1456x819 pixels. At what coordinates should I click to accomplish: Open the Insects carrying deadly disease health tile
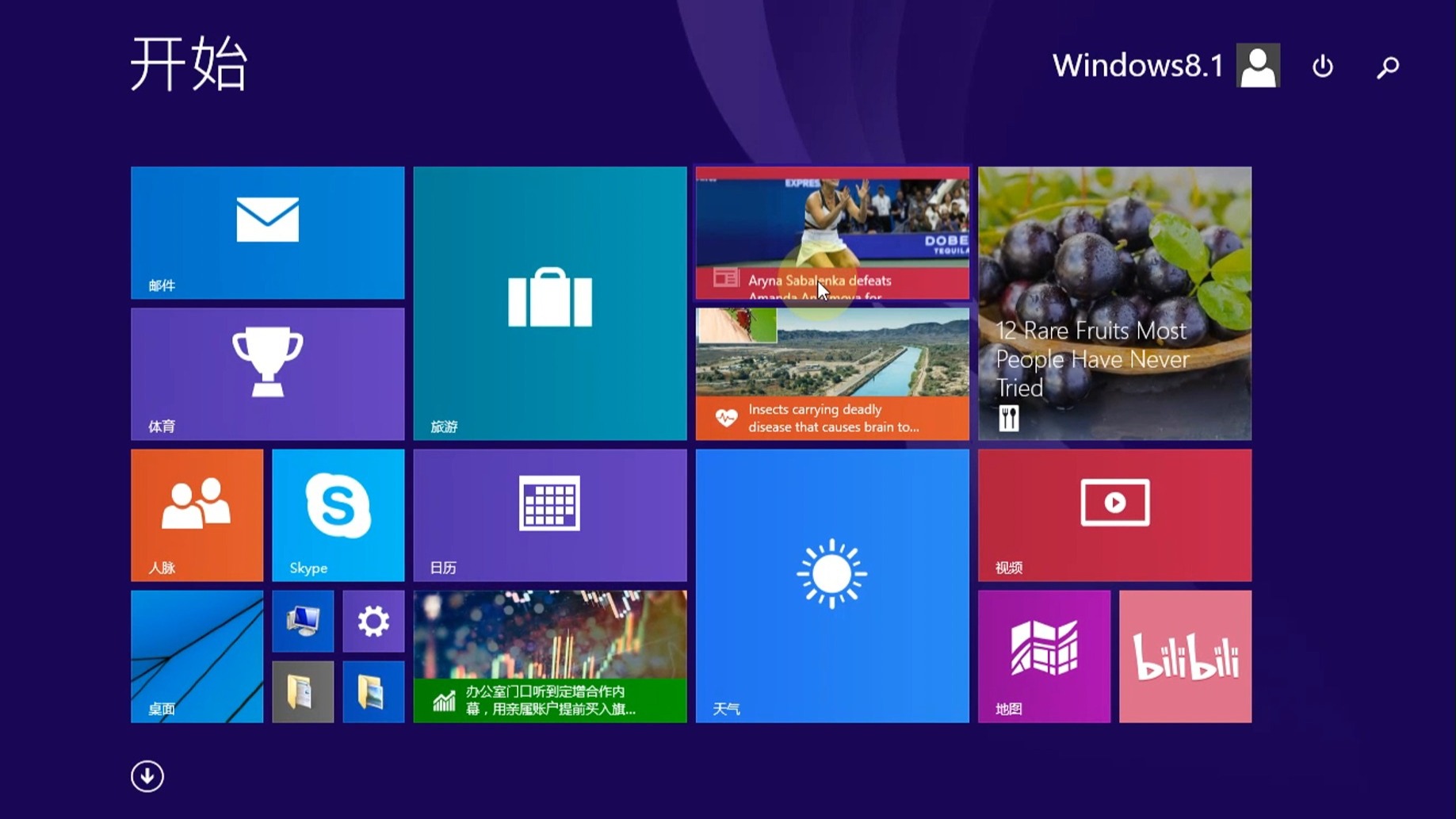(x=832, y=373)
